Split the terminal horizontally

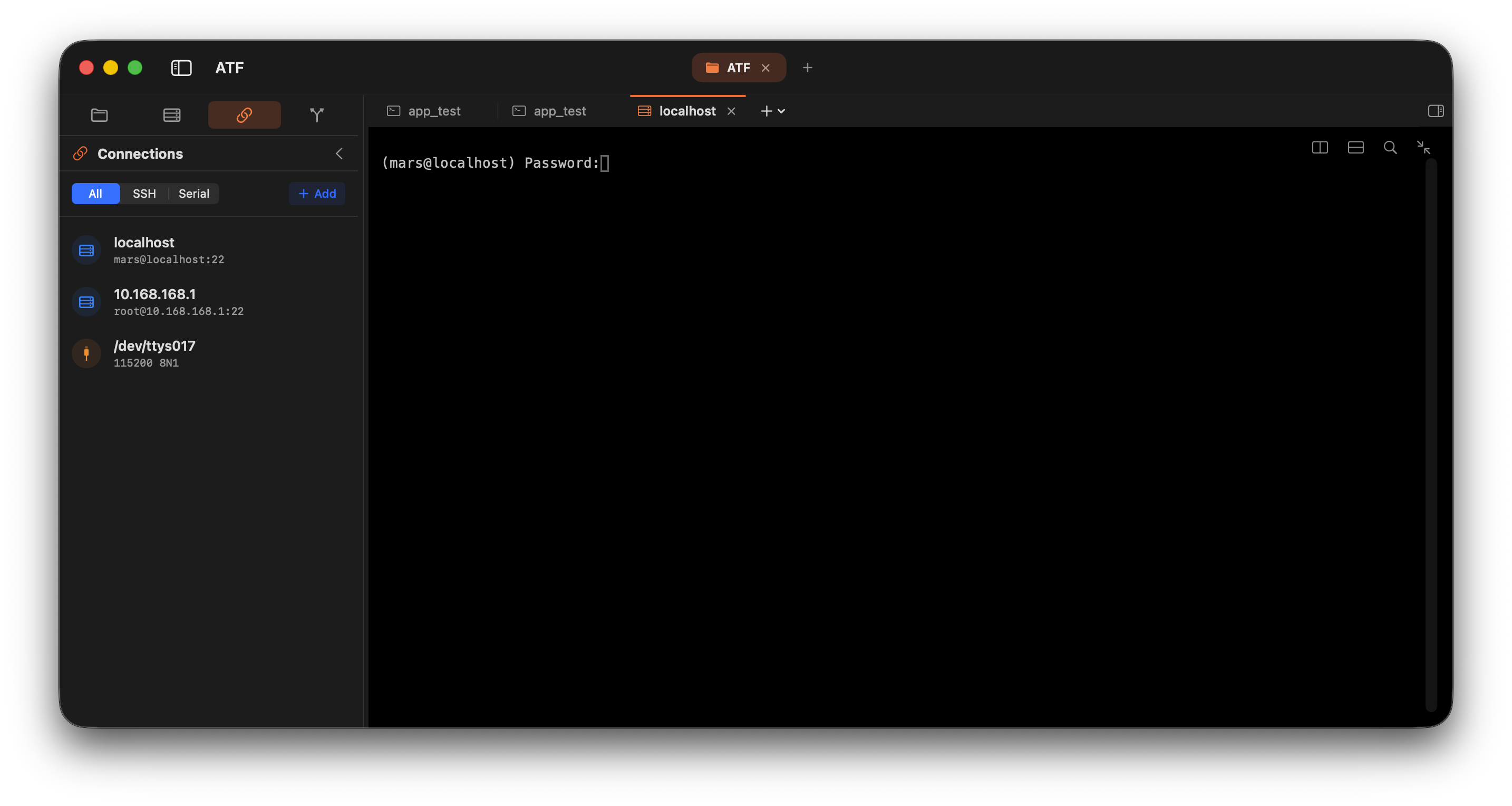pos(1356,148)
